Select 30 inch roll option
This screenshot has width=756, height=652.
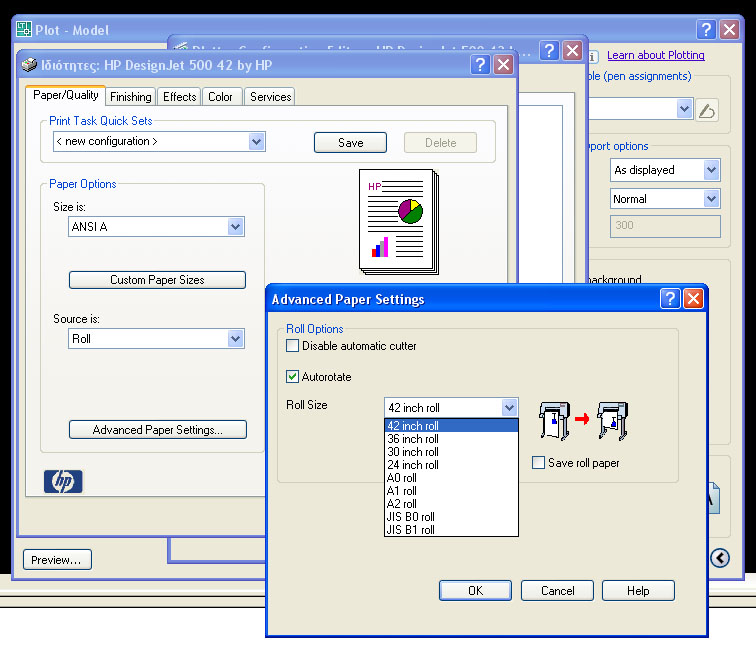pyautogui.click(x=451, y=452)
